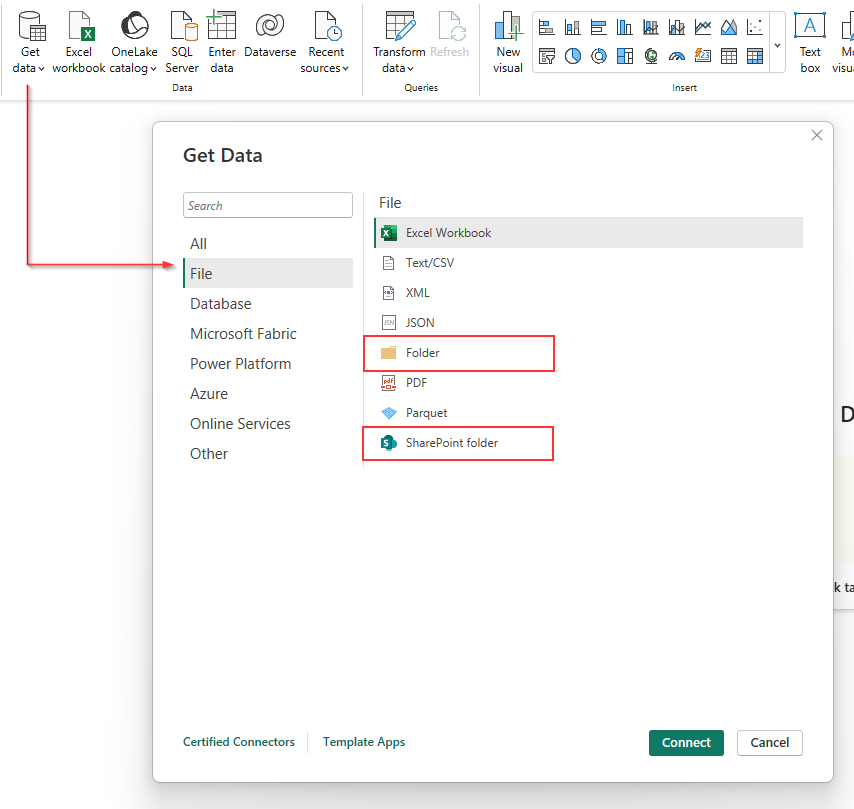Select the Database category
The height and width of the screenshot is (809, 854).
click(221, 304)
